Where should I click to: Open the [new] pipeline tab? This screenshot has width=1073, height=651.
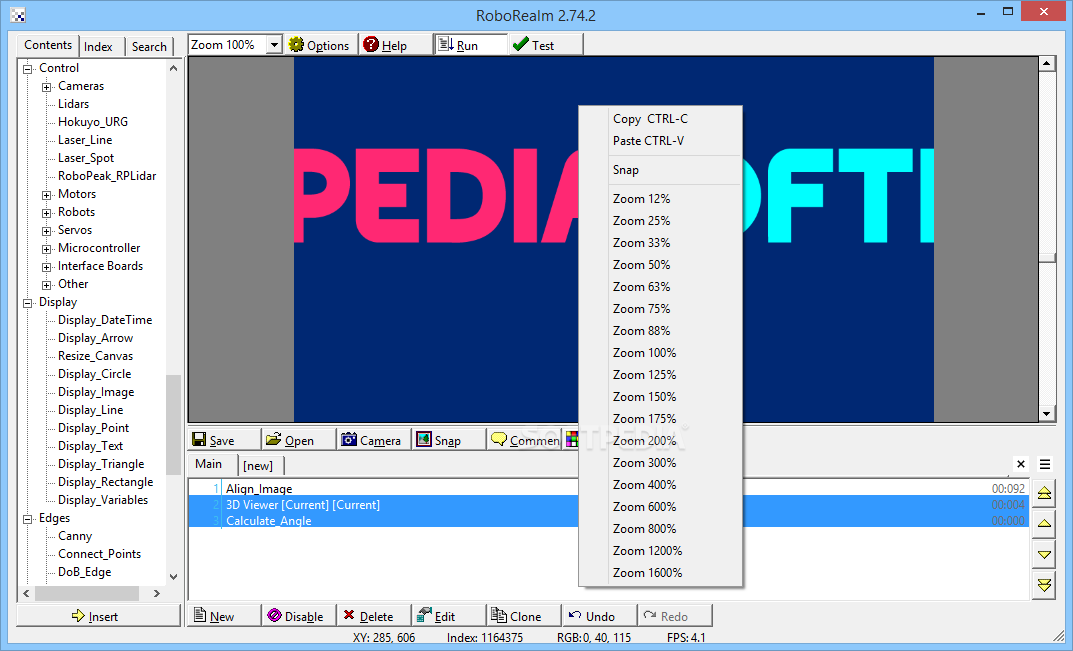tap(259, 465)
